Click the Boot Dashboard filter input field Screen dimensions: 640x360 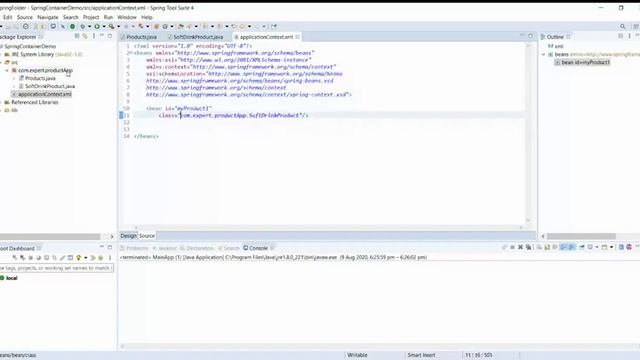56,268
